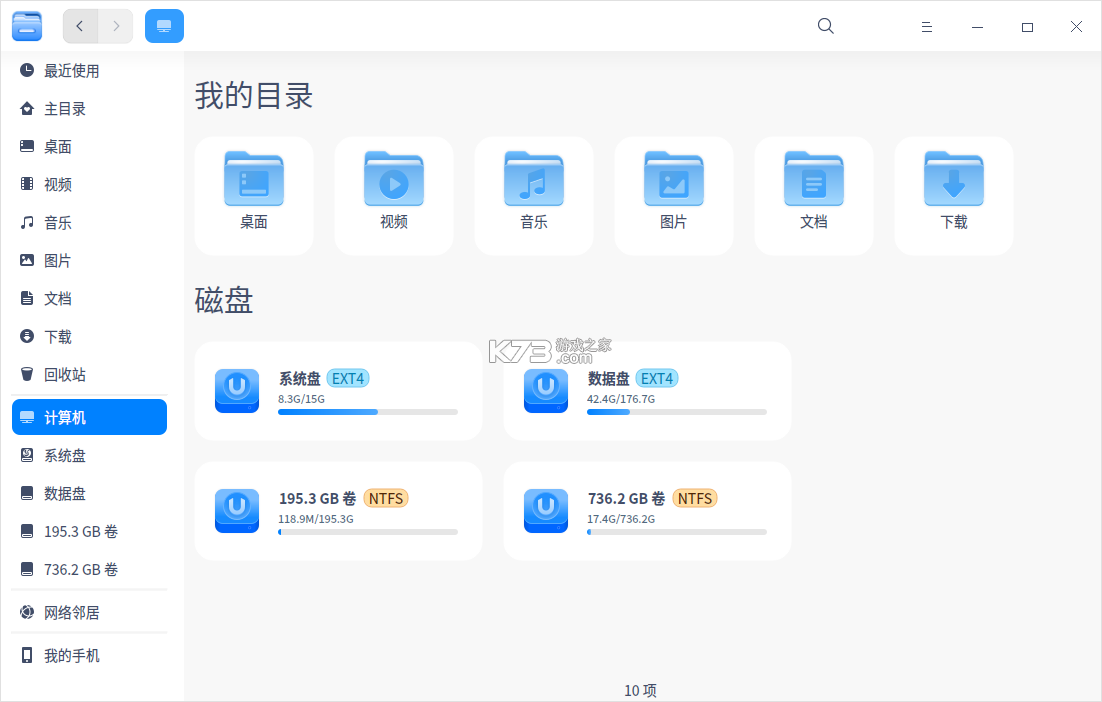Select 图片 in the sidebar
Image resolution: width=1102 pixels, height=702 pixels.
coord(89,261)
